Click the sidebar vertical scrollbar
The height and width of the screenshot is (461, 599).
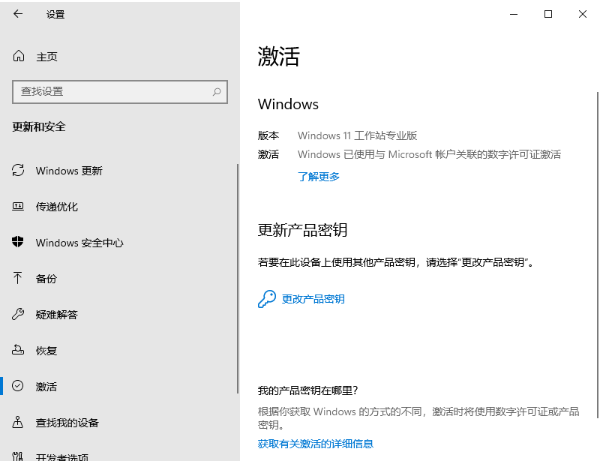[x=238, y=279]
